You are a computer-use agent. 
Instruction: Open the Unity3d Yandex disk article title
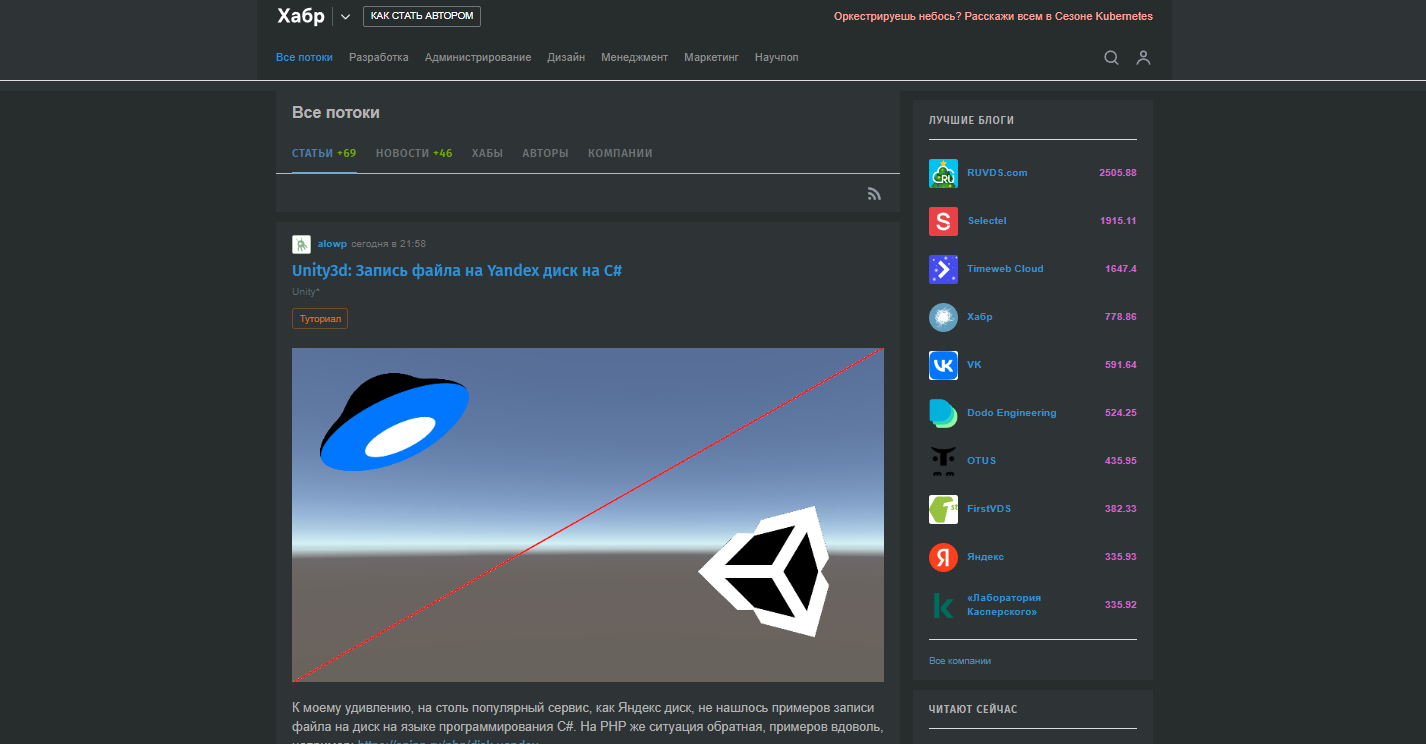458,271
